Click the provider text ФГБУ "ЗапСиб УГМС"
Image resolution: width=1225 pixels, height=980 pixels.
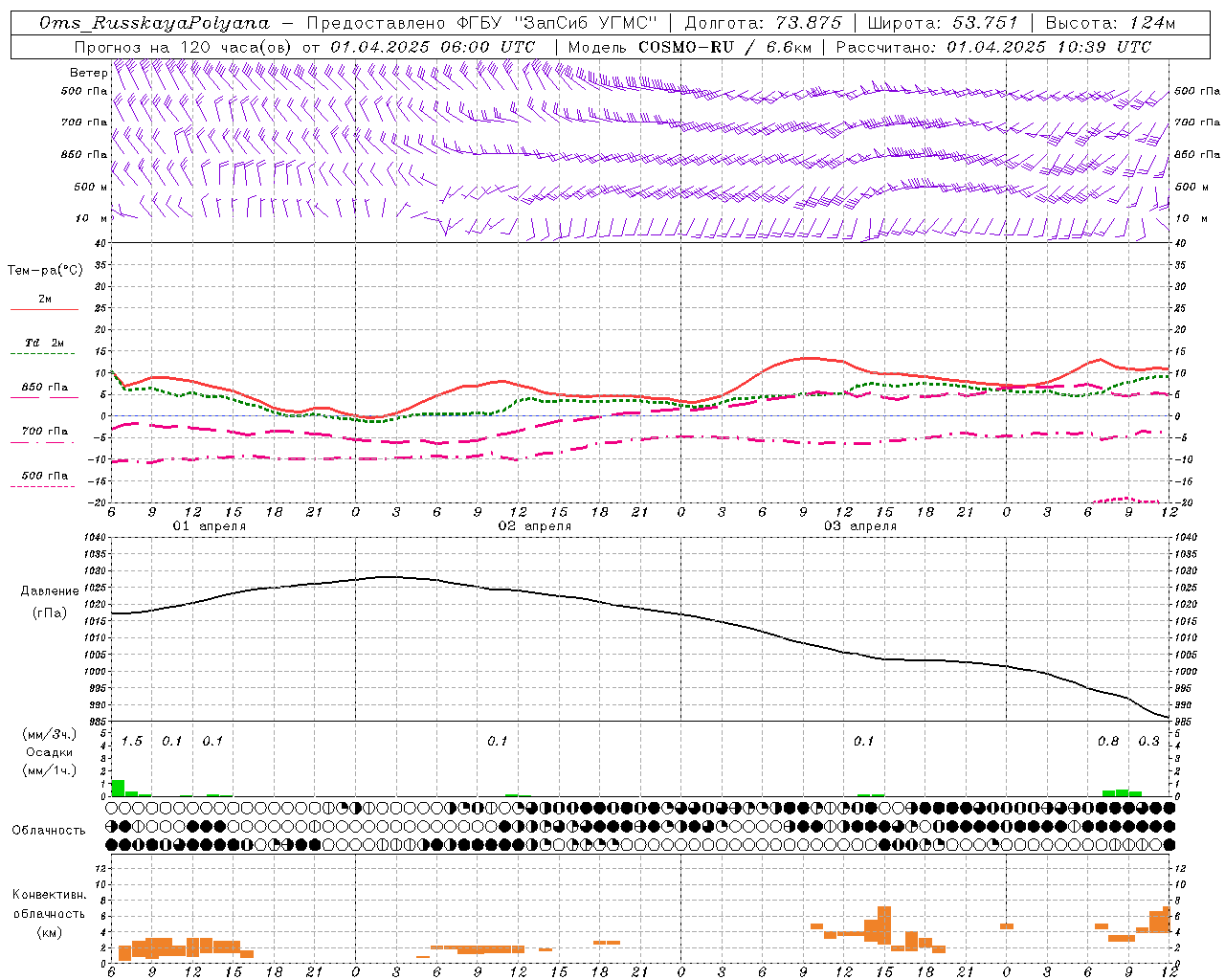[555, 23]
